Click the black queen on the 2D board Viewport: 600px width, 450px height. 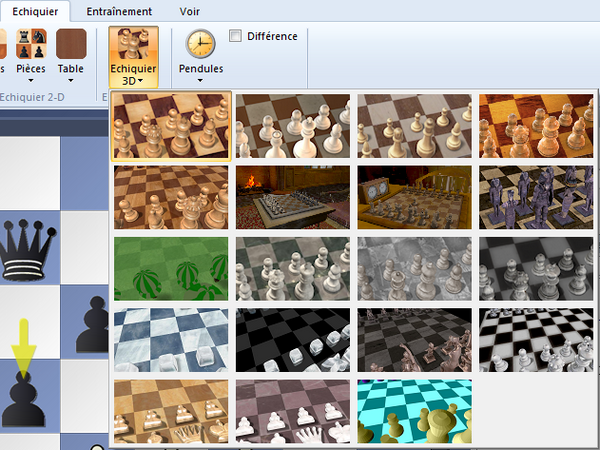(27, 249)
